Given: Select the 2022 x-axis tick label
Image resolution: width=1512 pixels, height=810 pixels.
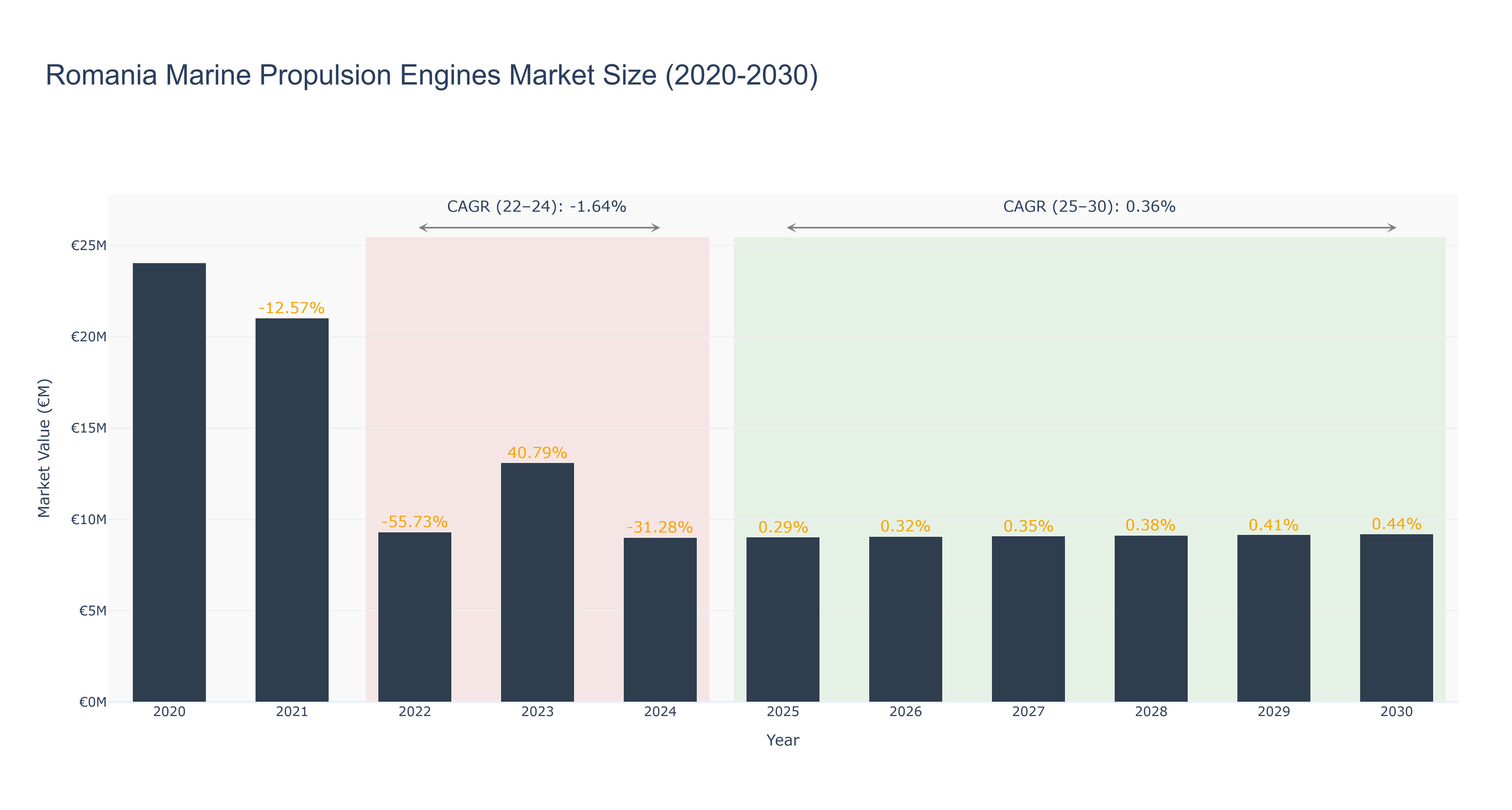Looking at the screenshot, I should (414, 711).
